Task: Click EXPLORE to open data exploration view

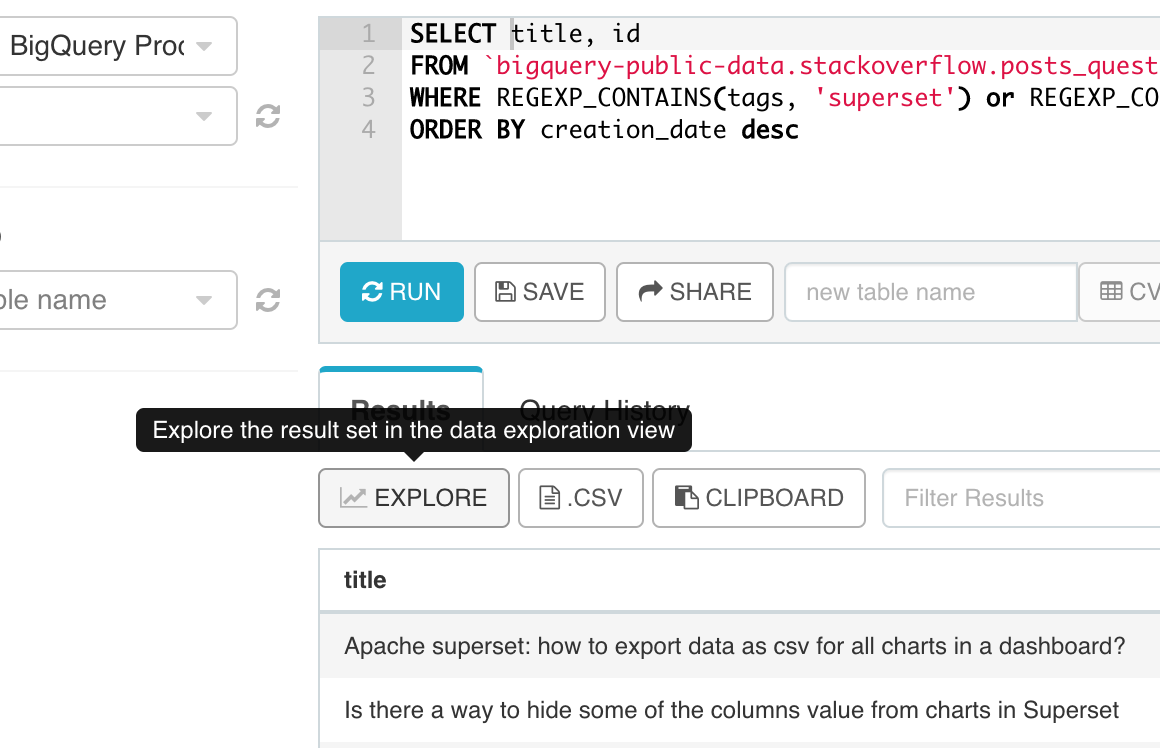Action: 413,497
